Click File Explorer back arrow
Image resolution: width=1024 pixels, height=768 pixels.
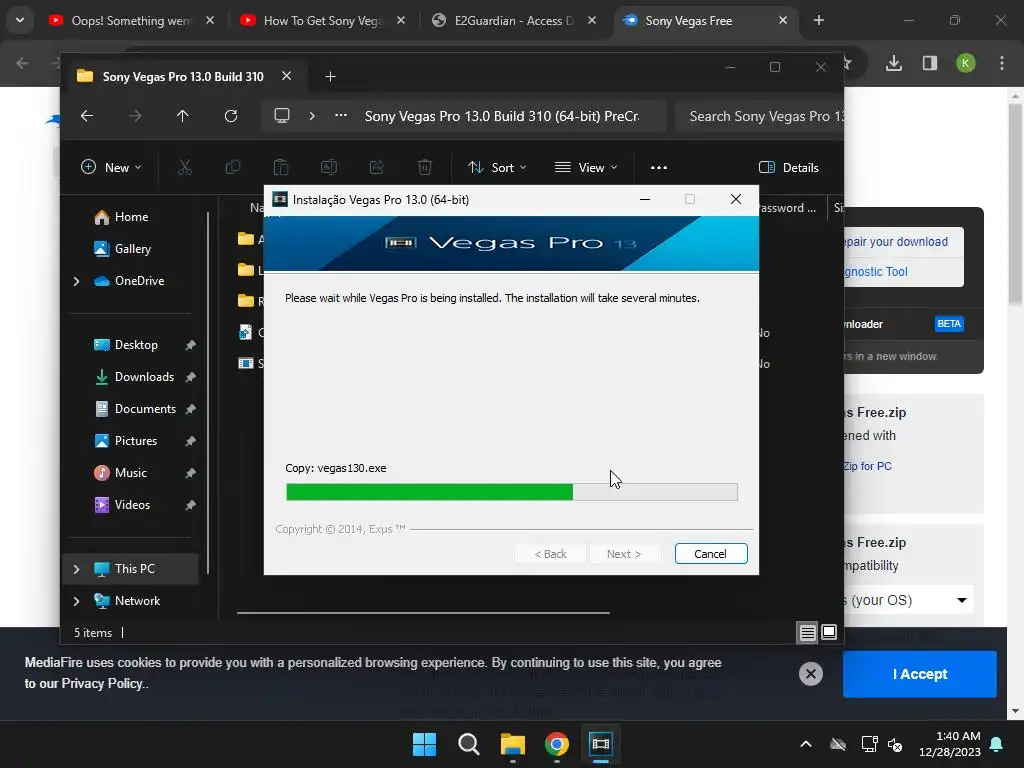click(87, 116)
